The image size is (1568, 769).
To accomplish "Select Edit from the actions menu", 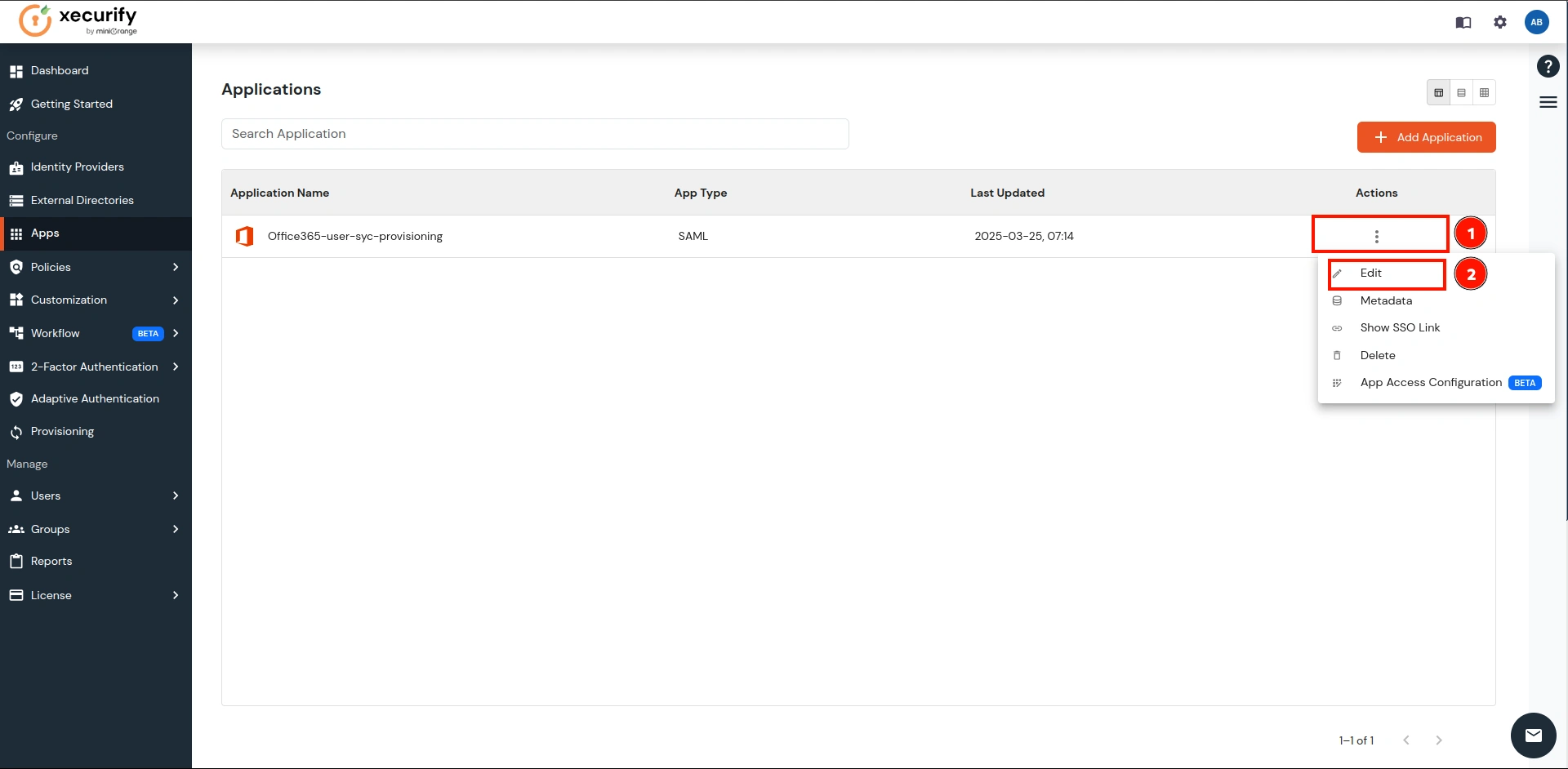I will 1371,273.
